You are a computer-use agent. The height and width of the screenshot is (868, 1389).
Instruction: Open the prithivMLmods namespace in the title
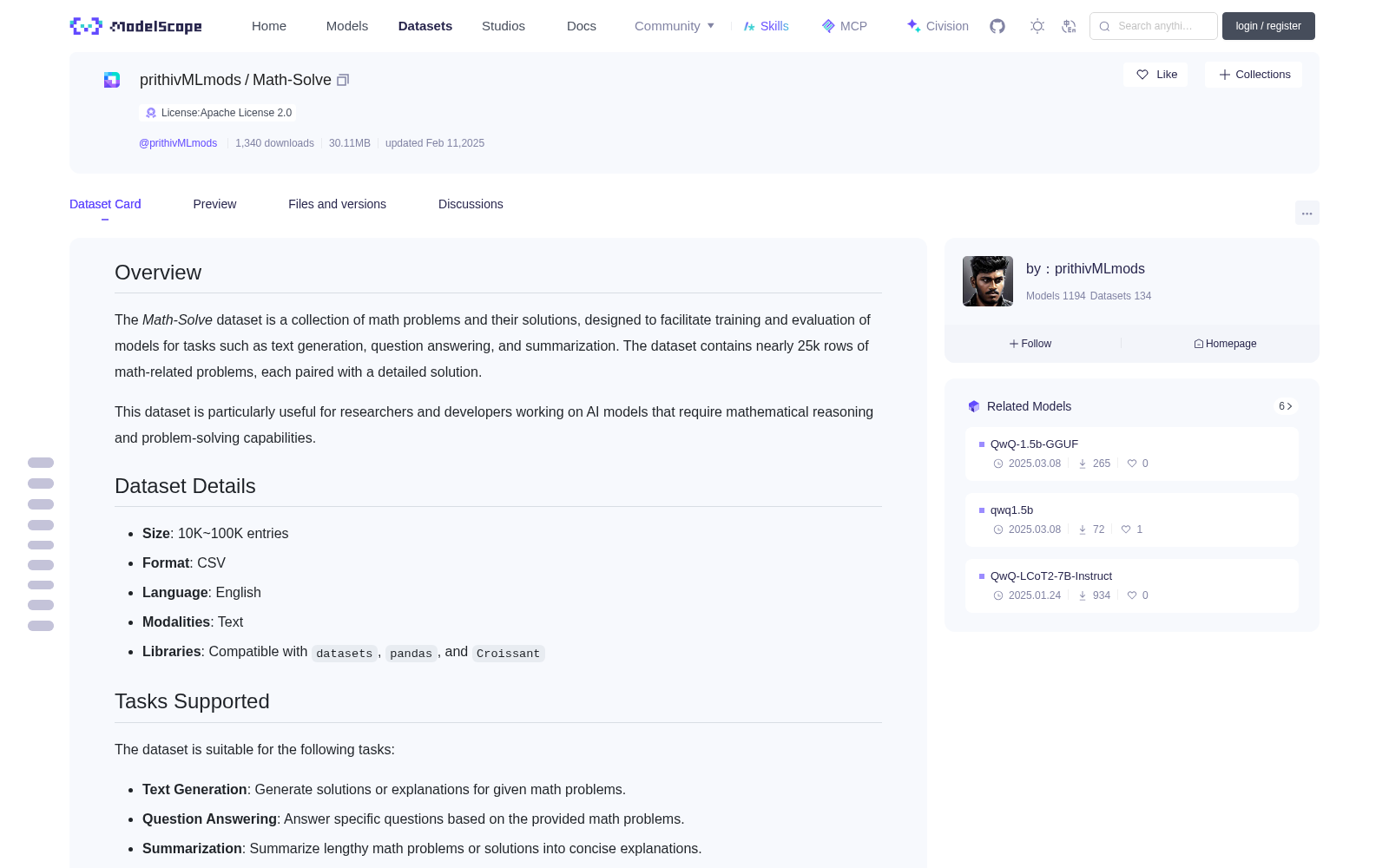pos(190,80)
